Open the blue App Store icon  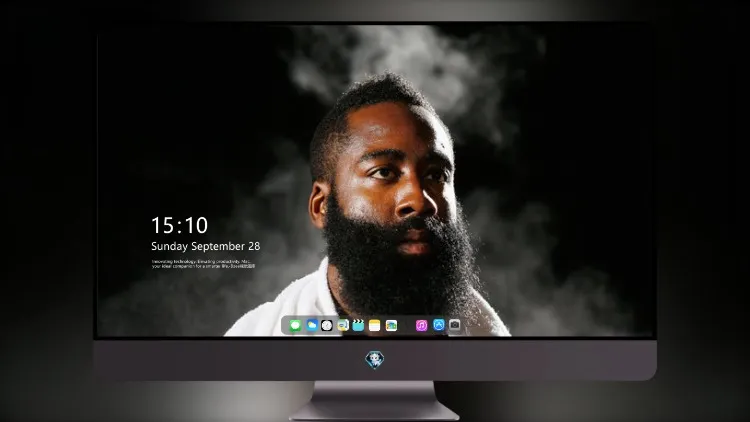click(439, 325)
